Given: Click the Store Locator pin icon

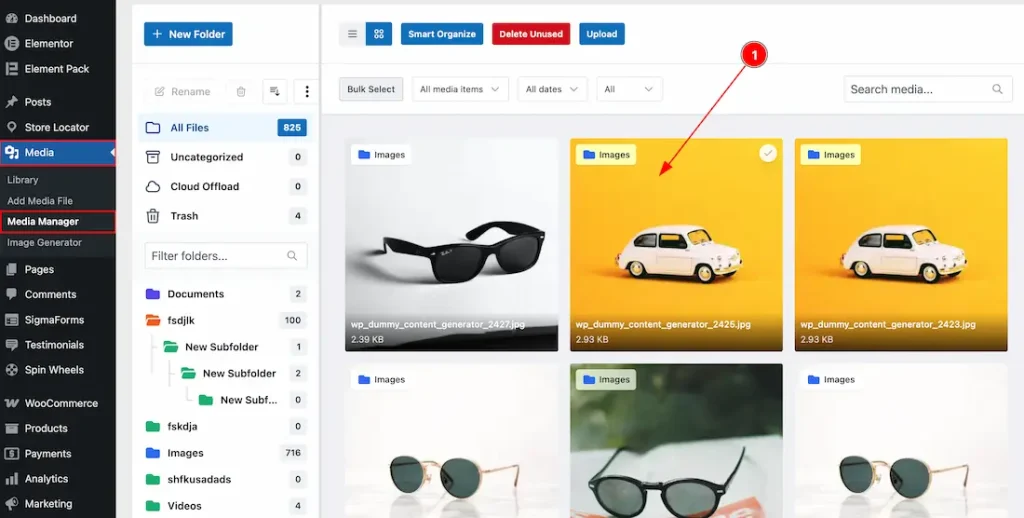Looking at the screenshot, I should pyautogui.click(x=11, y=127).
